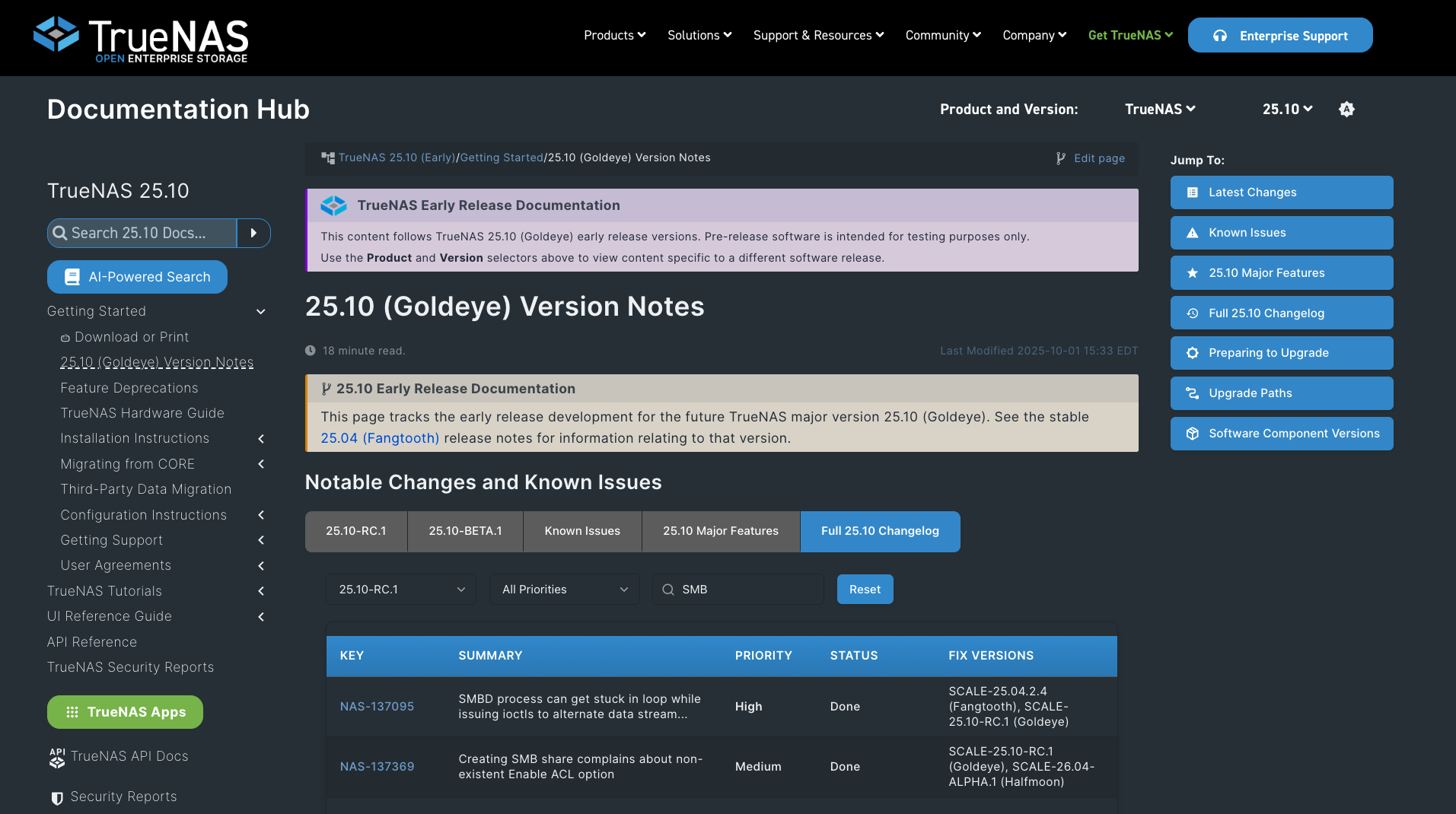
Task: Open Feature Deprecations page
Action: pos(129,388)
